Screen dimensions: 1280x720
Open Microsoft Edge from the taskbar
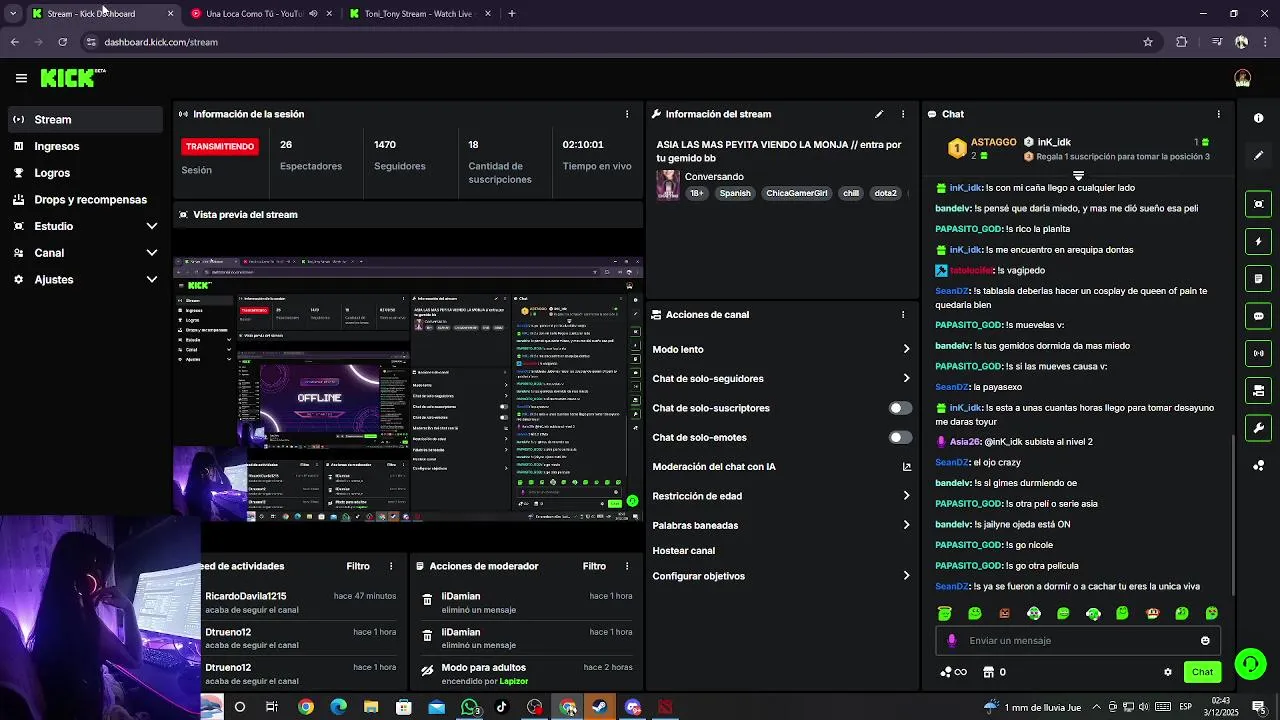point(338,707)
